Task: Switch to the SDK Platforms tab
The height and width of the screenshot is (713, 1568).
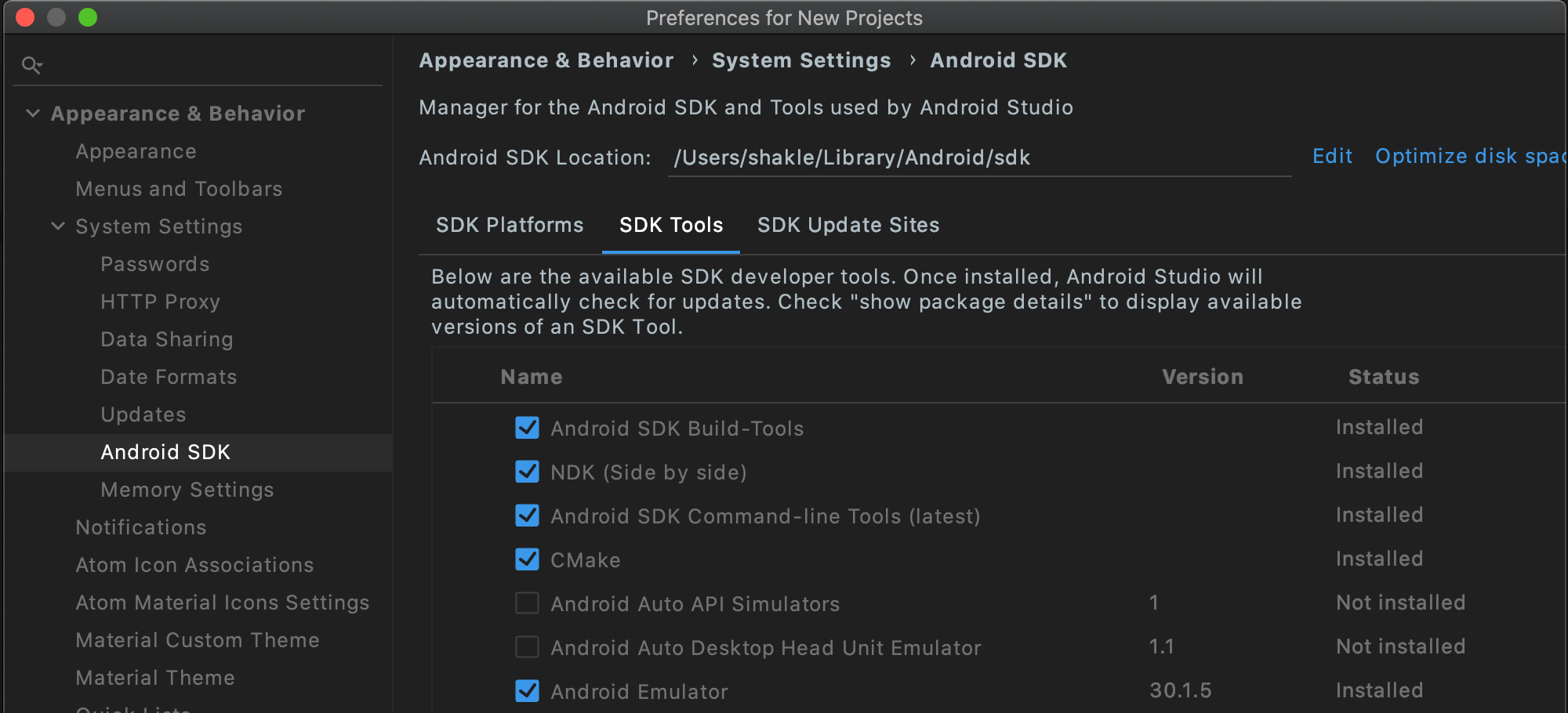Action: 510,226
